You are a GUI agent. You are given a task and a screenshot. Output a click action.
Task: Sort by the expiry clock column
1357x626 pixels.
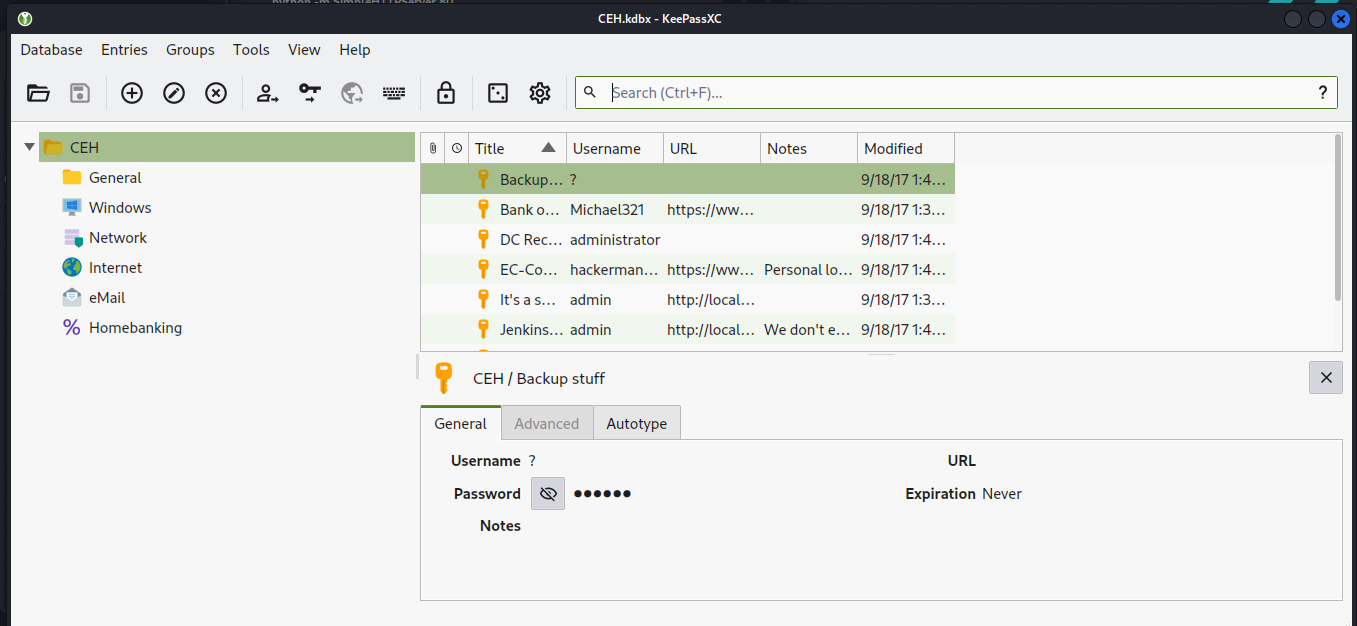(457, 148)
